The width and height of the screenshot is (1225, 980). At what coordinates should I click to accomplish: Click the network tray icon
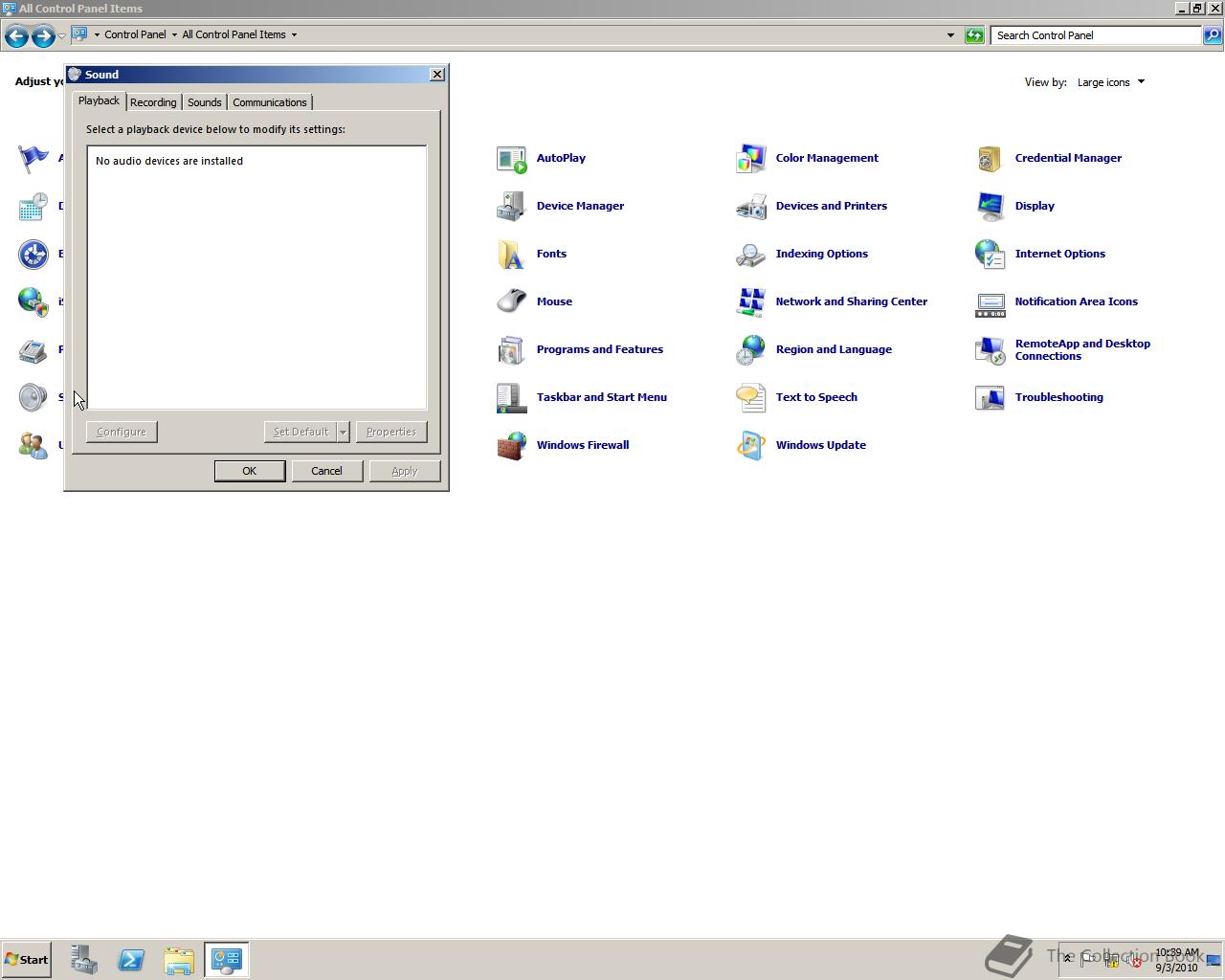tap(1111, 960)
